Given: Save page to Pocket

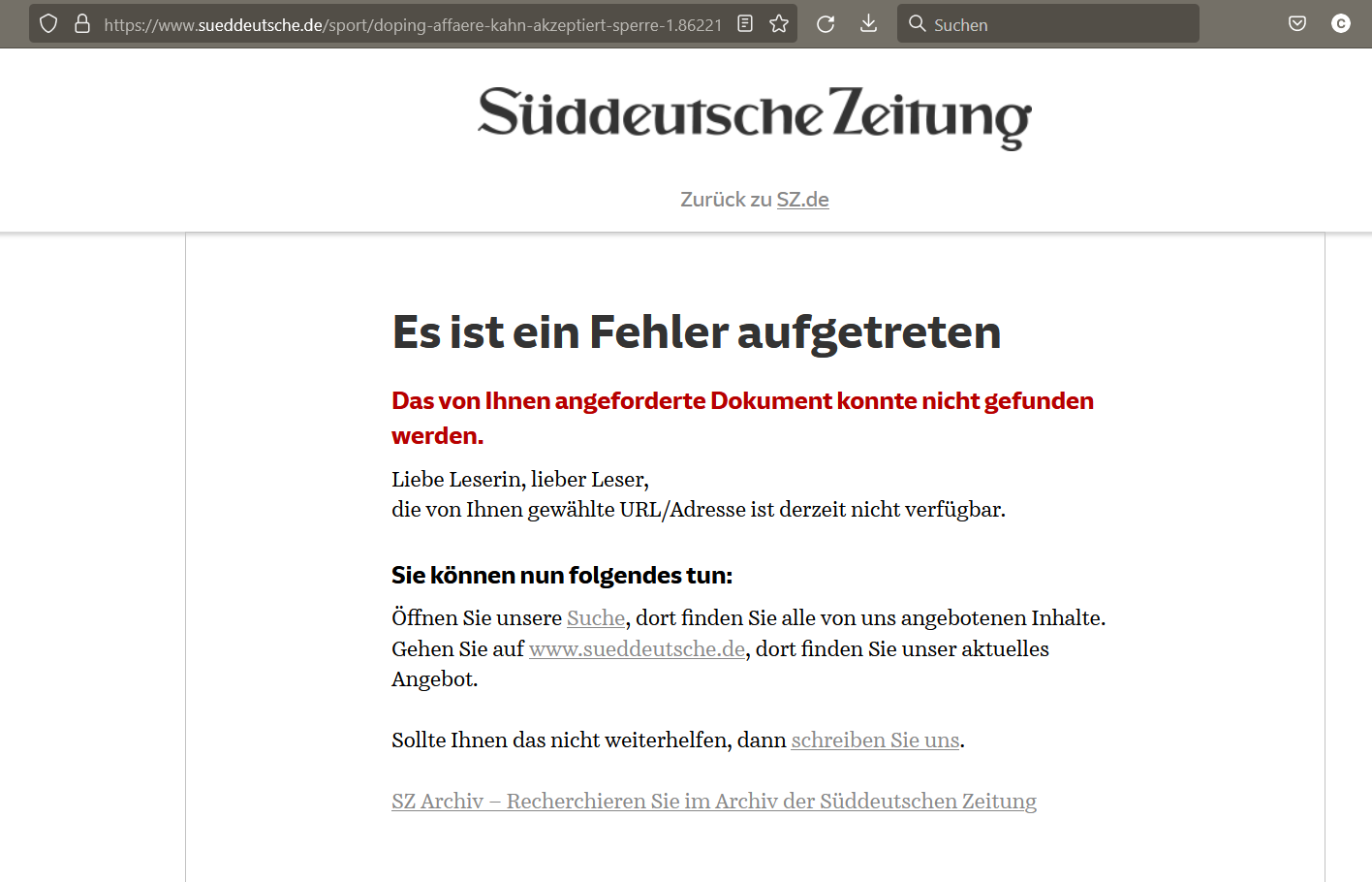Looking at the screenshot, I should [1297, 23].
